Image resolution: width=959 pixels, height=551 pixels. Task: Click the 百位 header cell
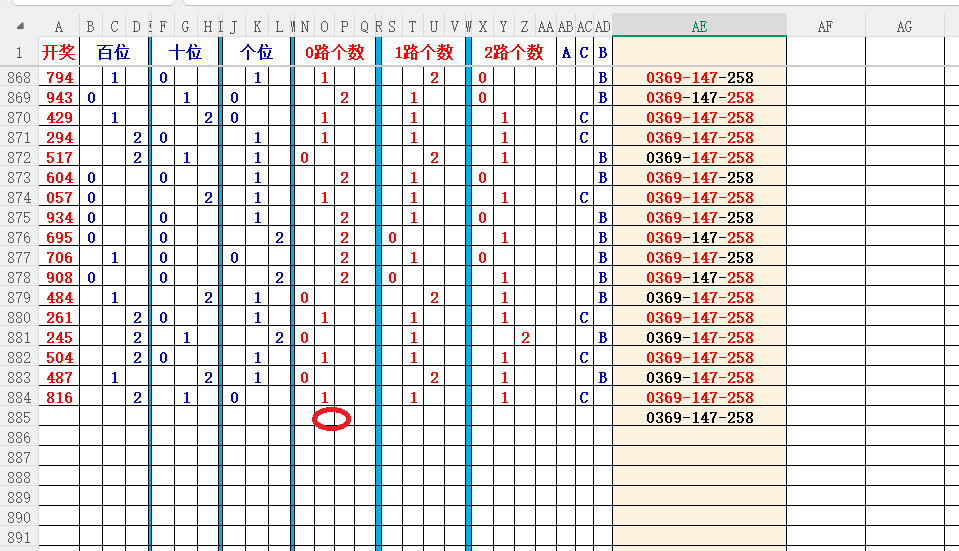[114, 52]
